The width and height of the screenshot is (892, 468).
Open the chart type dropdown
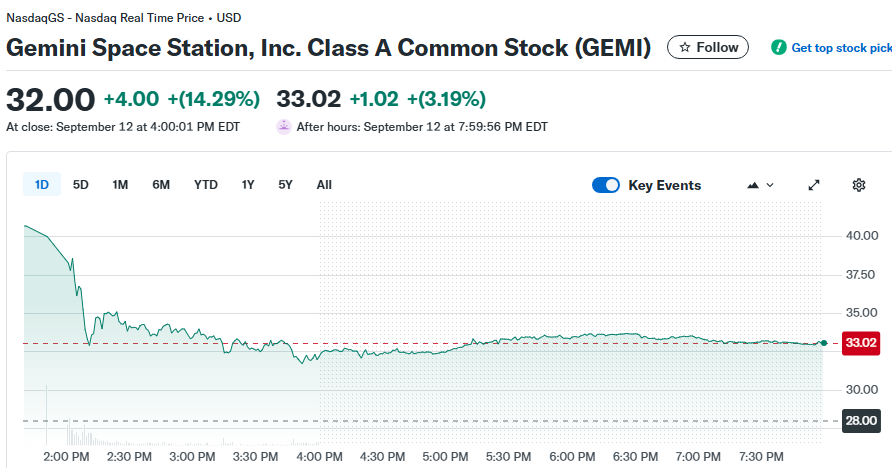pyautogui.click(x=760, y=185)
